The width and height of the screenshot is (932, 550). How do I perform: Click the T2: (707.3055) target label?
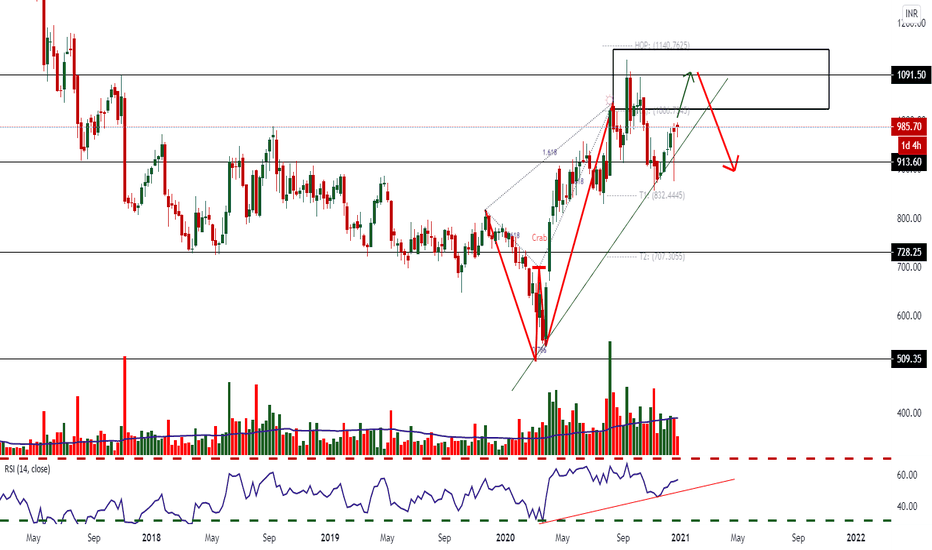pos(662,257)
